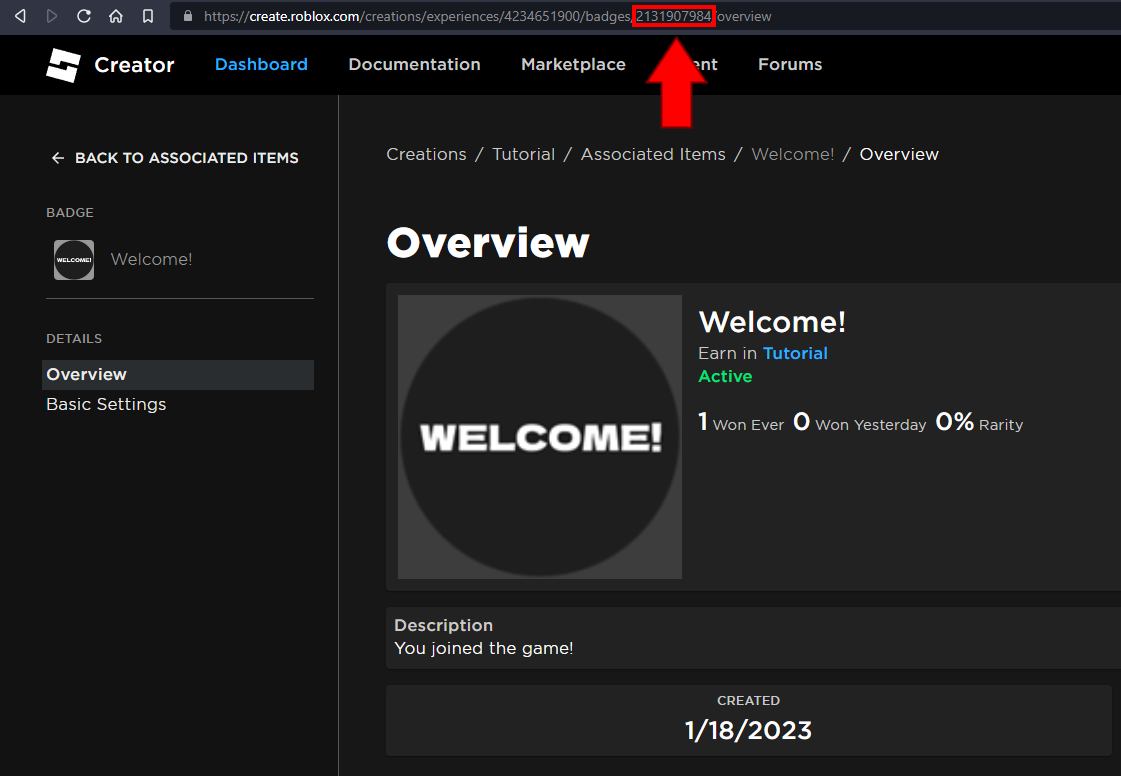
Task: Click the Description label
Action: pos(443,625)
